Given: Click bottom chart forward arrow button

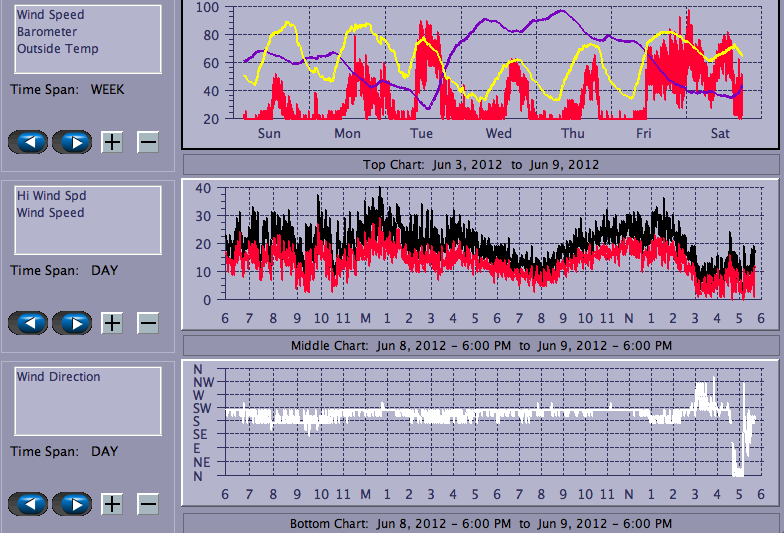Looking at the screenshot, I should click(72, 504).
